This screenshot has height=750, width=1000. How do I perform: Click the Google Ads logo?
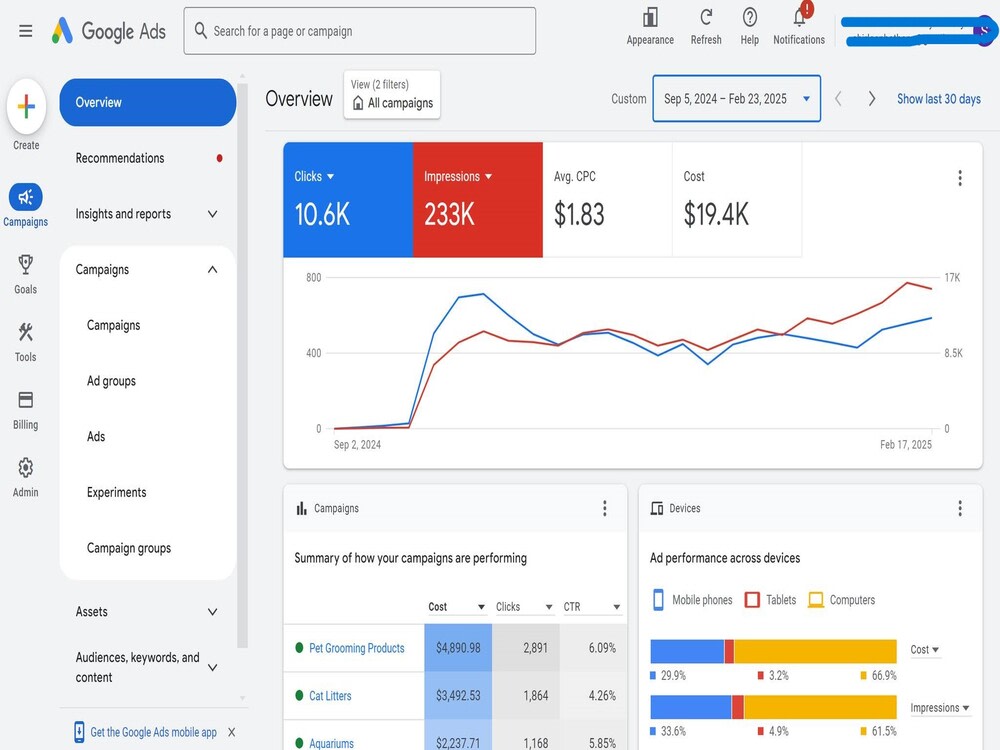(x=108, y=31)
